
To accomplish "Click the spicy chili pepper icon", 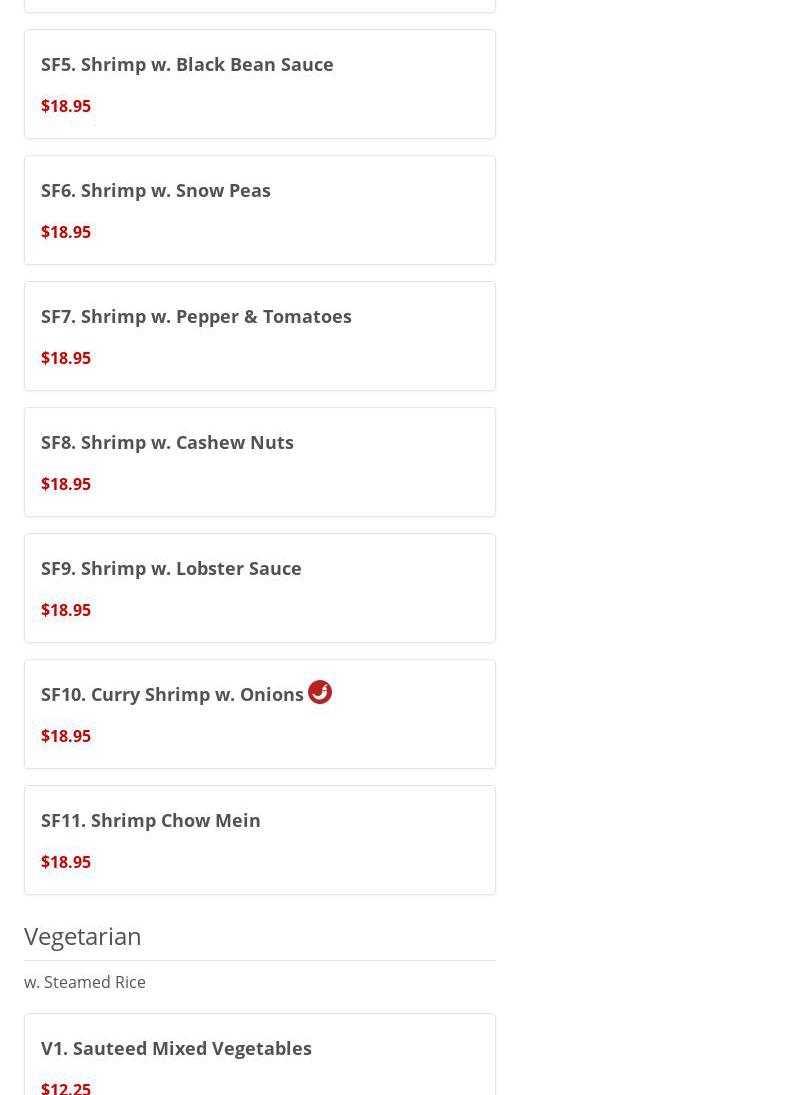I will coord(320,692).
